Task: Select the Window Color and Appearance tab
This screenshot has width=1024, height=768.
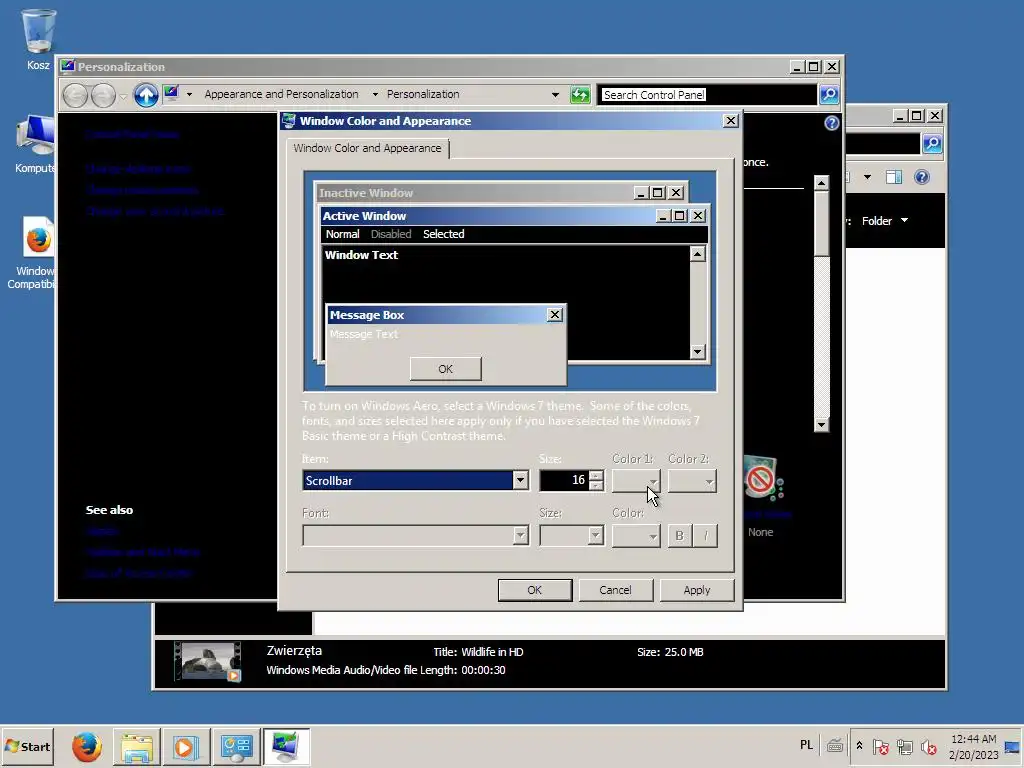Action: click(368, 148)
